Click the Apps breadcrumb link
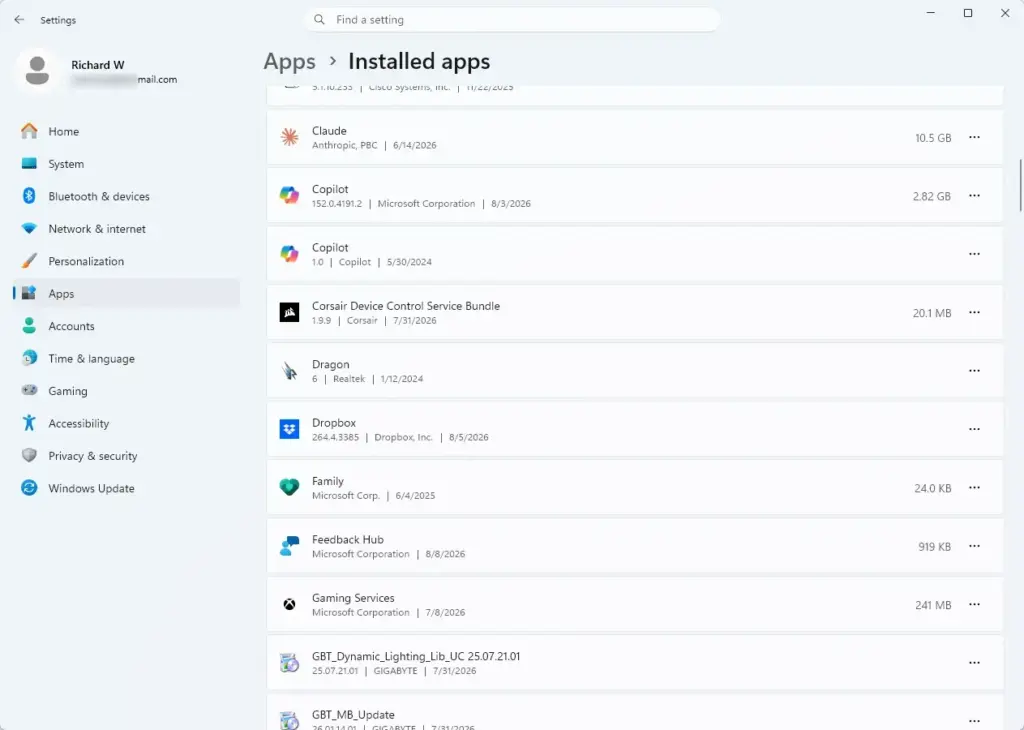Image resolution: width=1024 pixels, height=730 pixels. point(289,61)
